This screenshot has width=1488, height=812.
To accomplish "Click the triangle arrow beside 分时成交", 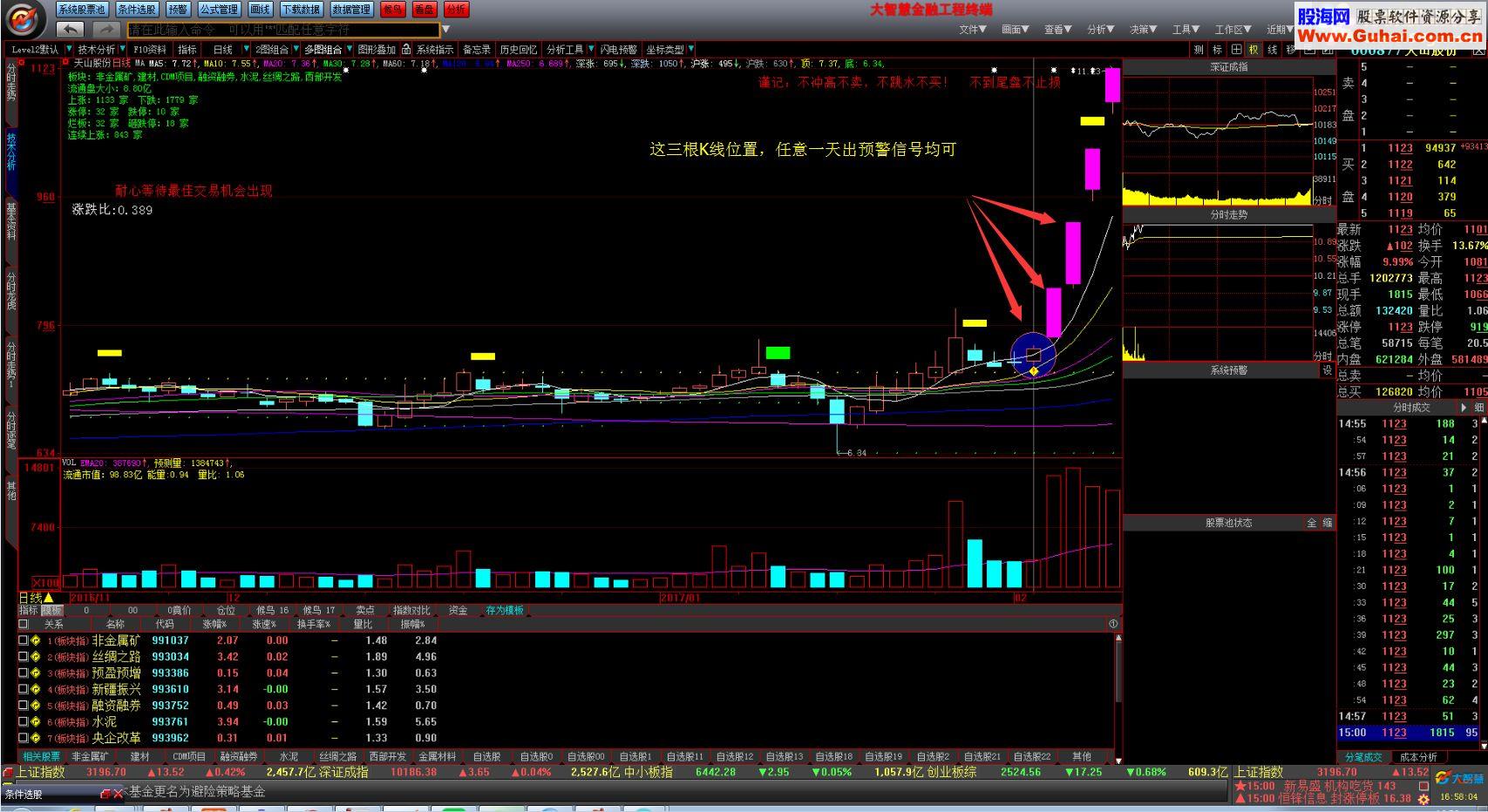I will 1464,408.
